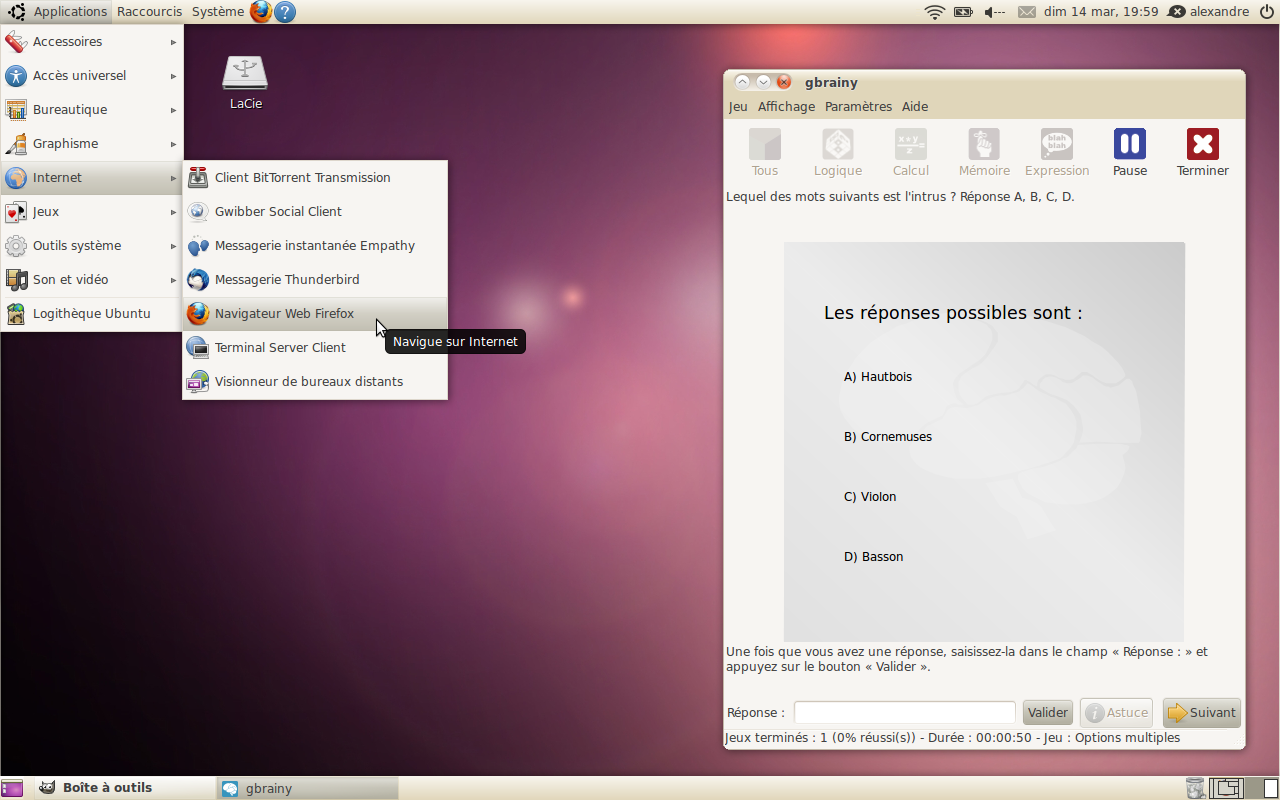Click the Valider button
1280x800 pixels.
point(1047,713)
